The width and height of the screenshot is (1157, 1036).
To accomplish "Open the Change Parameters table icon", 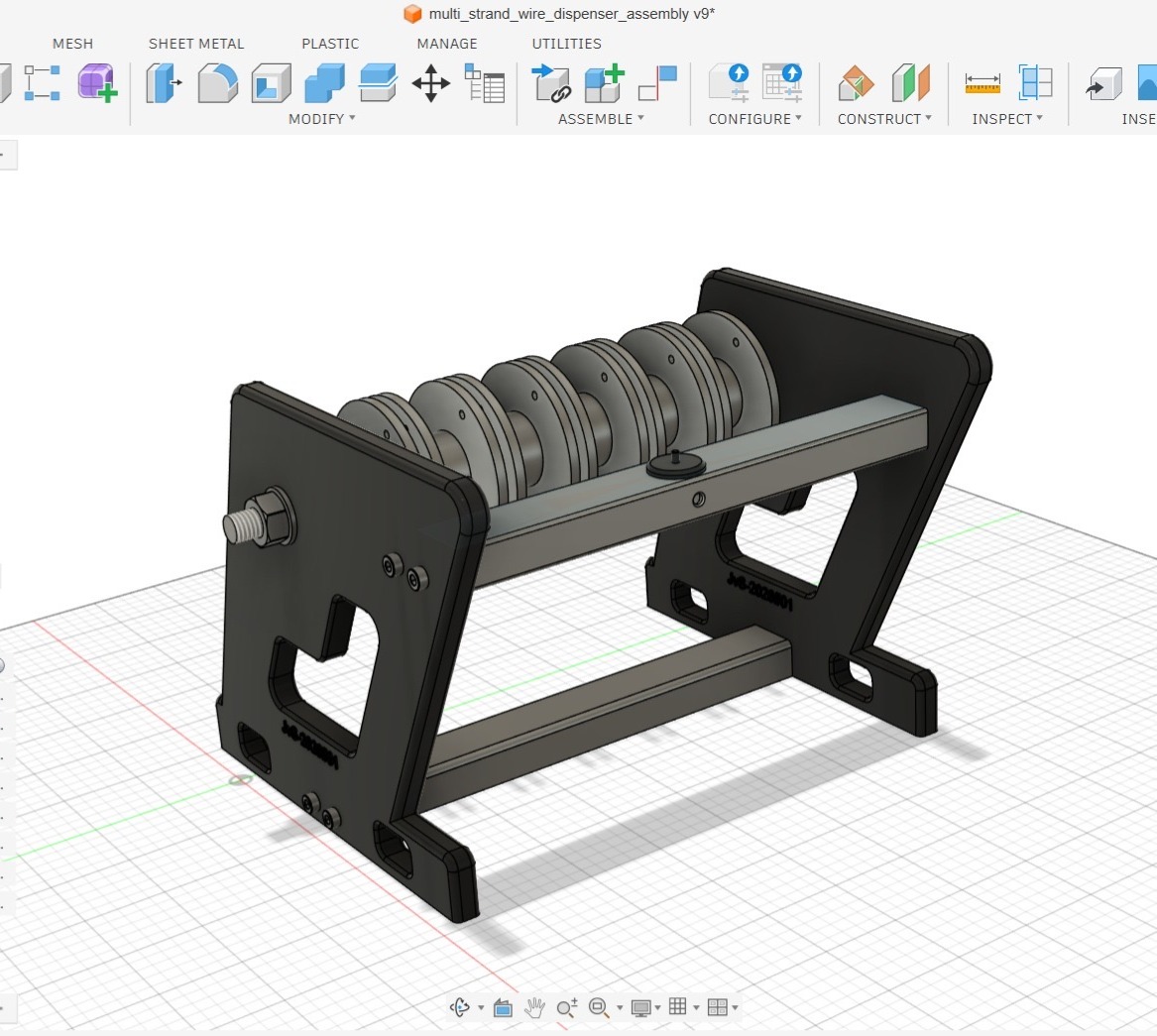I will [x=484, y=82].
